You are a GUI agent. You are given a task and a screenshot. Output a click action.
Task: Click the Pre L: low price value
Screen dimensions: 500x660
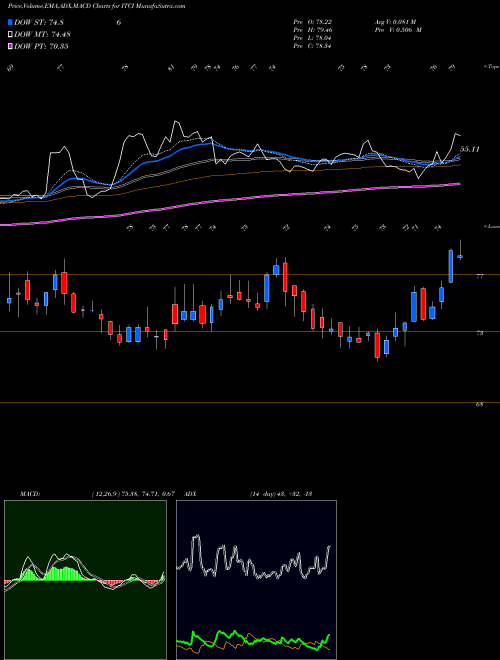pyautogui.click(x=313, y=38)
